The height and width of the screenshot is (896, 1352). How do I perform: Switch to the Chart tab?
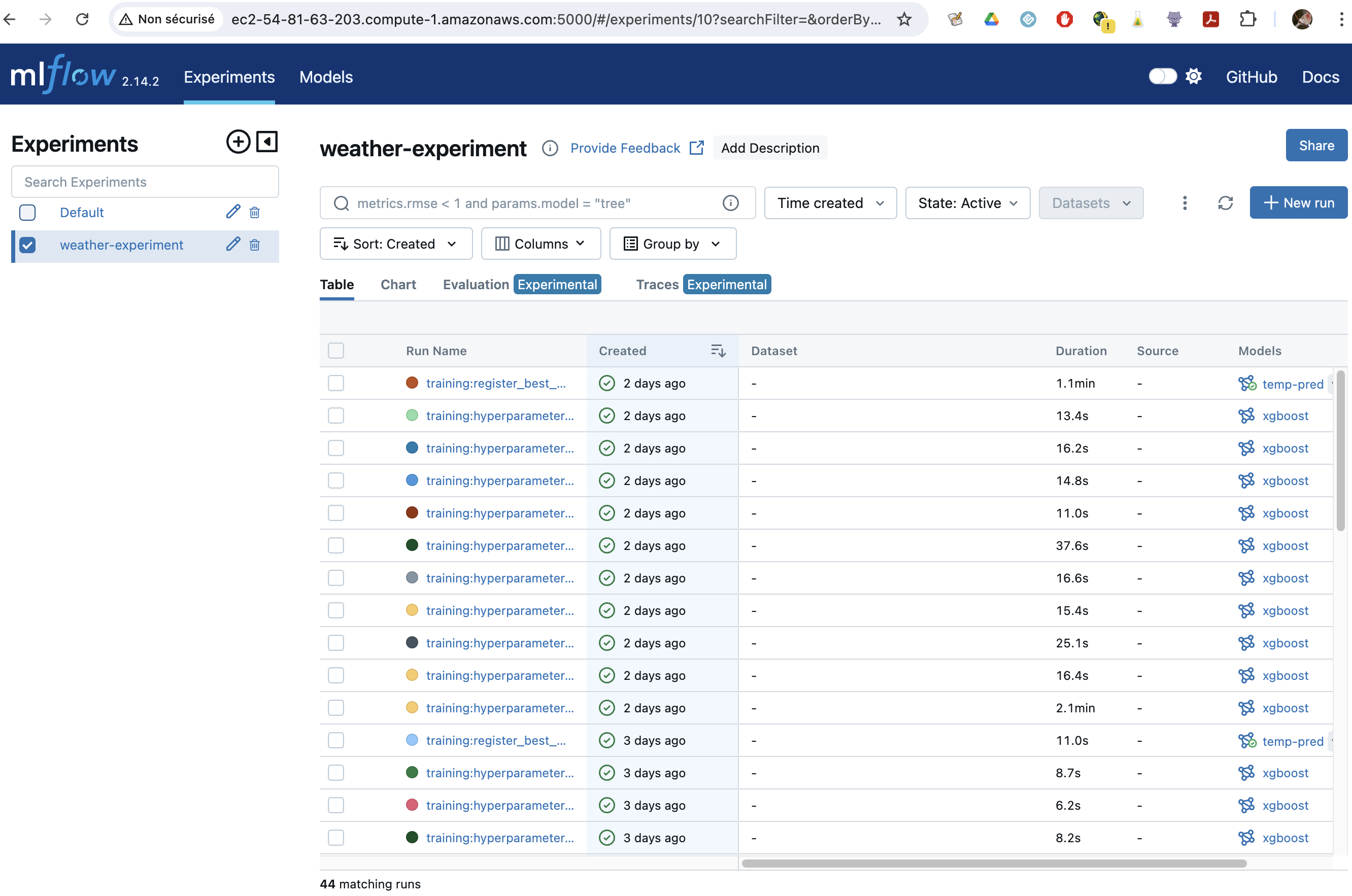click(398, 285)
